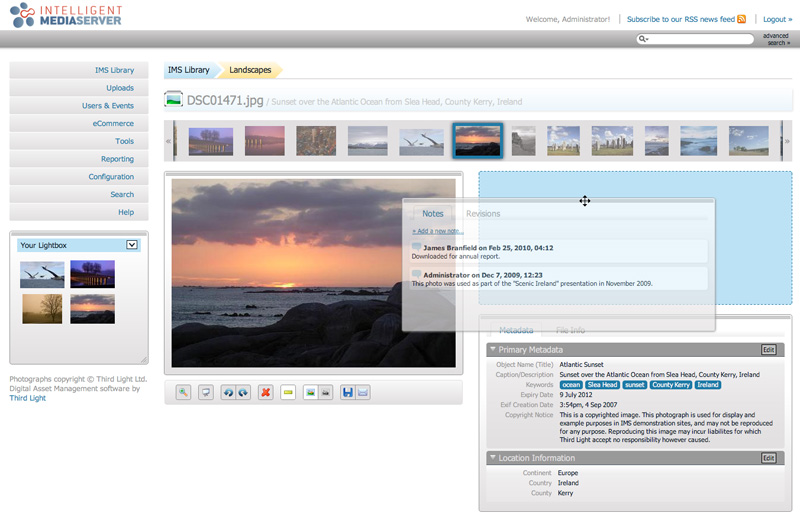Viewport: 800px width, 529px height.
Task: Click the sunset thumbnail in Your Lightbox
Action: 92,309
